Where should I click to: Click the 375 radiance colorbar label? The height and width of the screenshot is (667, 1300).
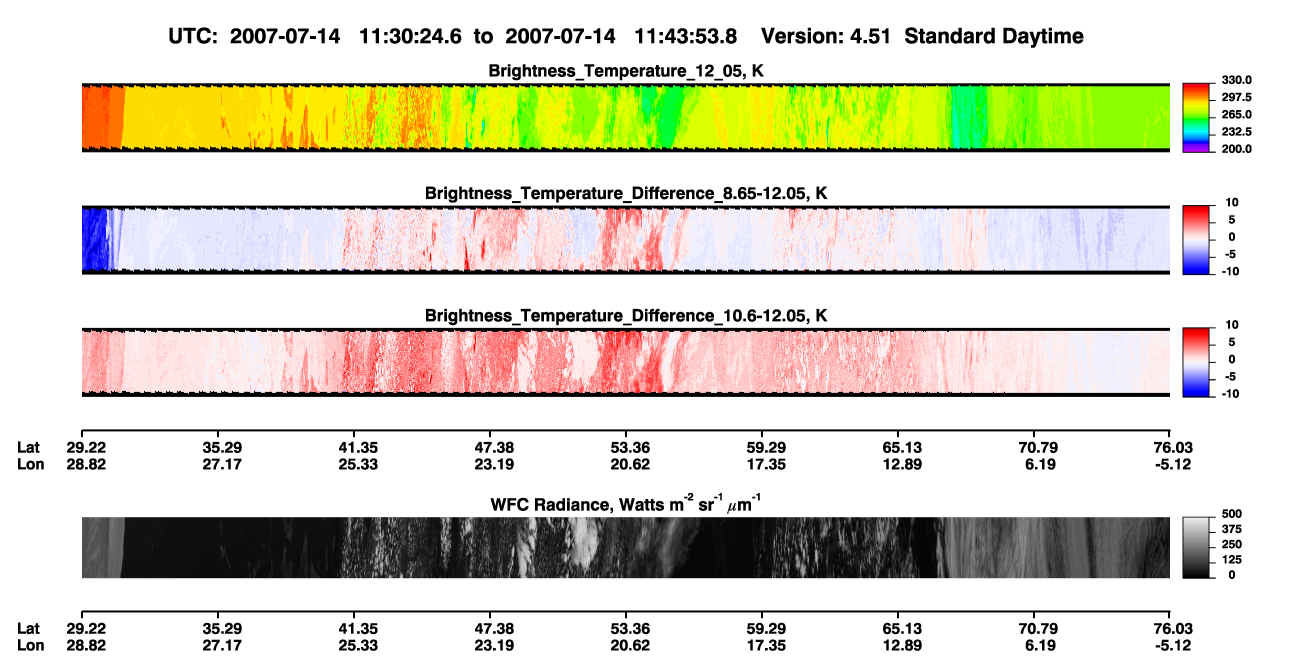1230,528
